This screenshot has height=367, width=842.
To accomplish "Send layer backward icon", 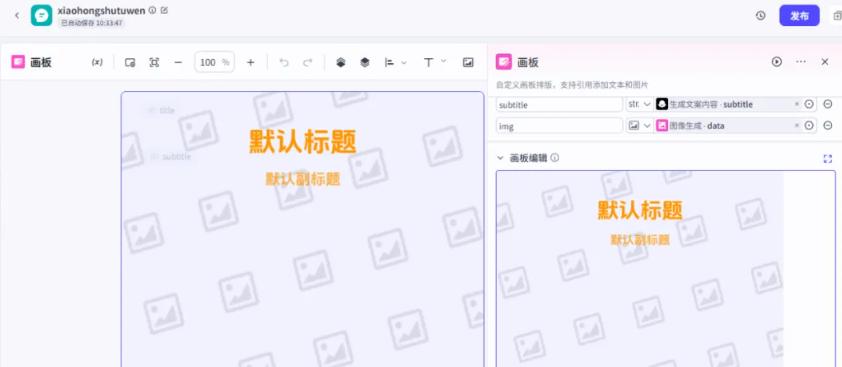I will click(x=365, y=62).
